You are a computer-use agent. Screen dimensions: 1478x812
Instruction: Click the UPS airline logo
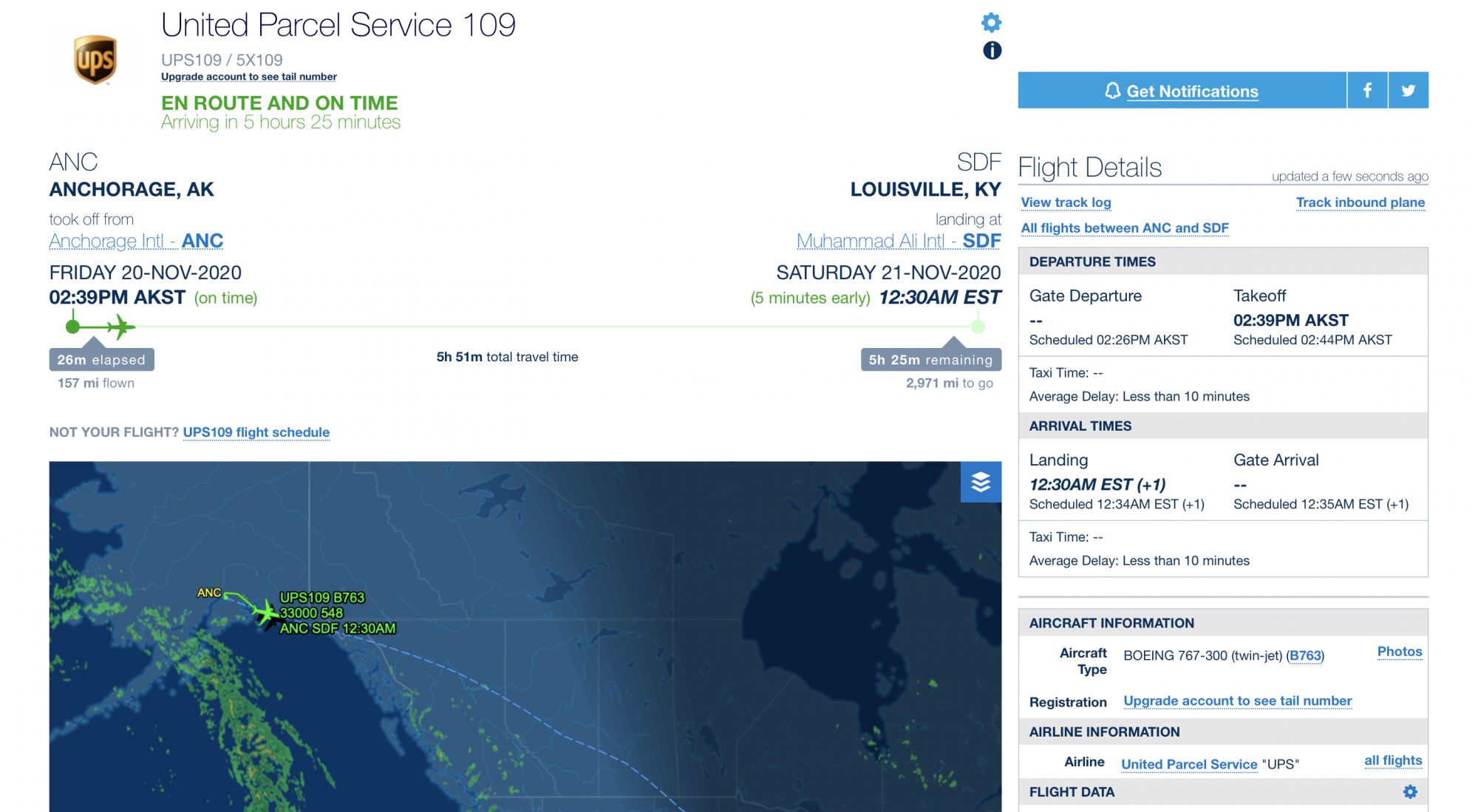(95, 60)
